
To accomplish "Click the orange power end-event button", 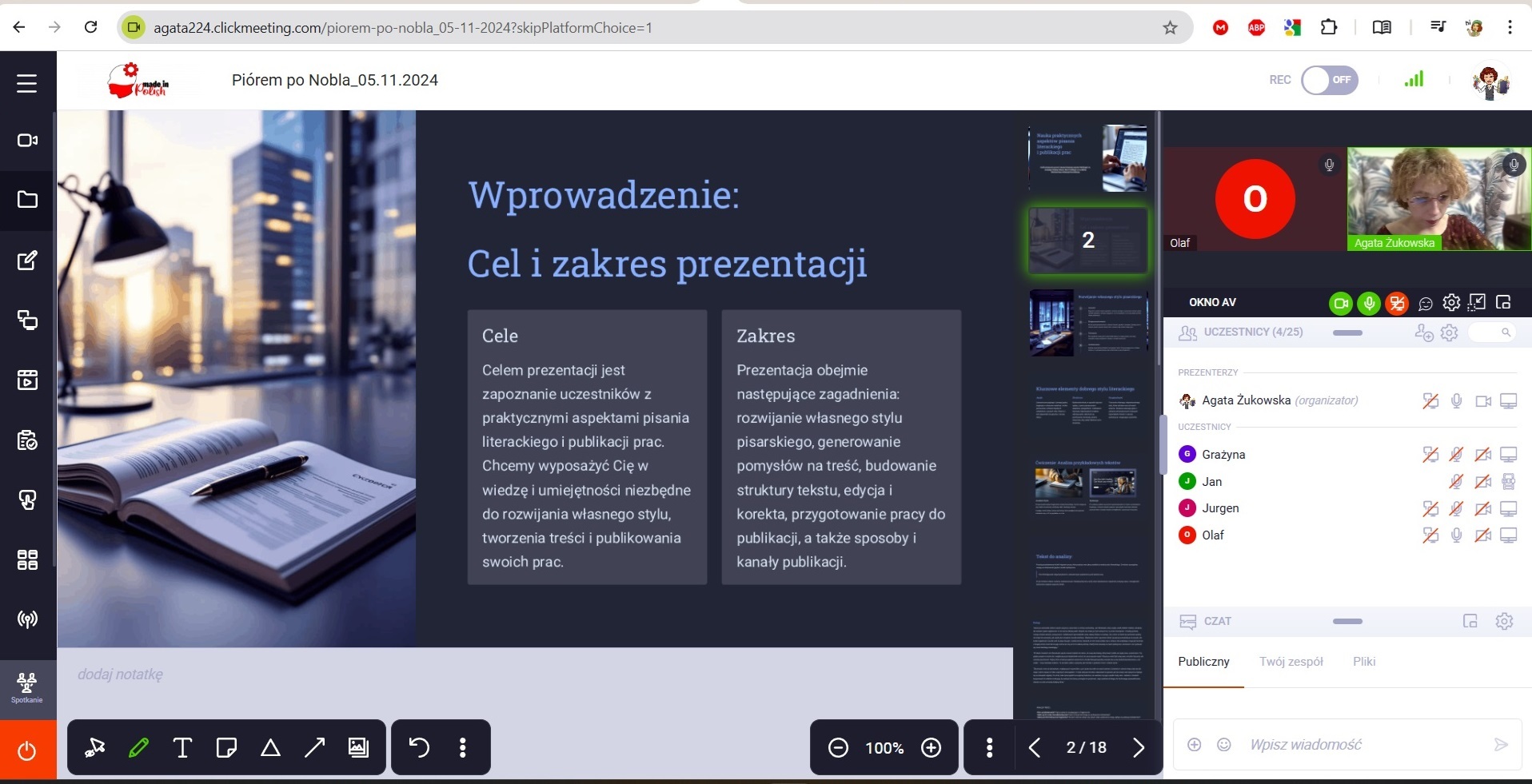I will (x=27, y=751).
